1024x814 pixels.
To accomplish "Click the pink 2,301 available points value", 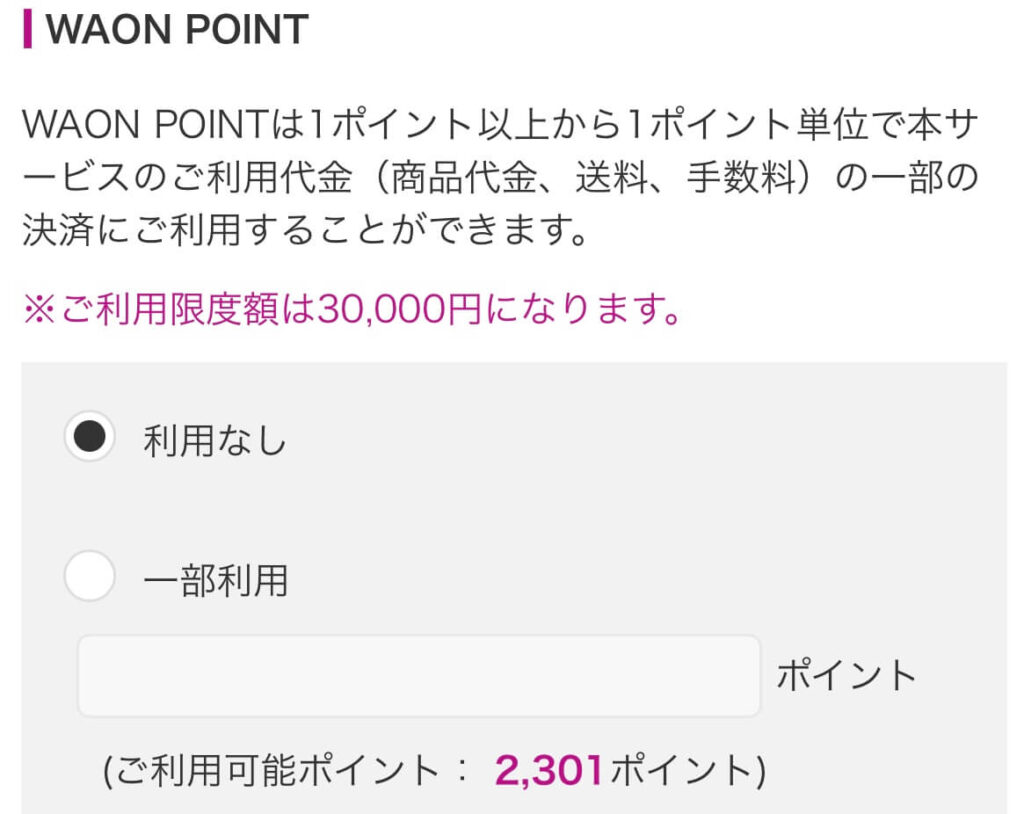I will point(549,770).
